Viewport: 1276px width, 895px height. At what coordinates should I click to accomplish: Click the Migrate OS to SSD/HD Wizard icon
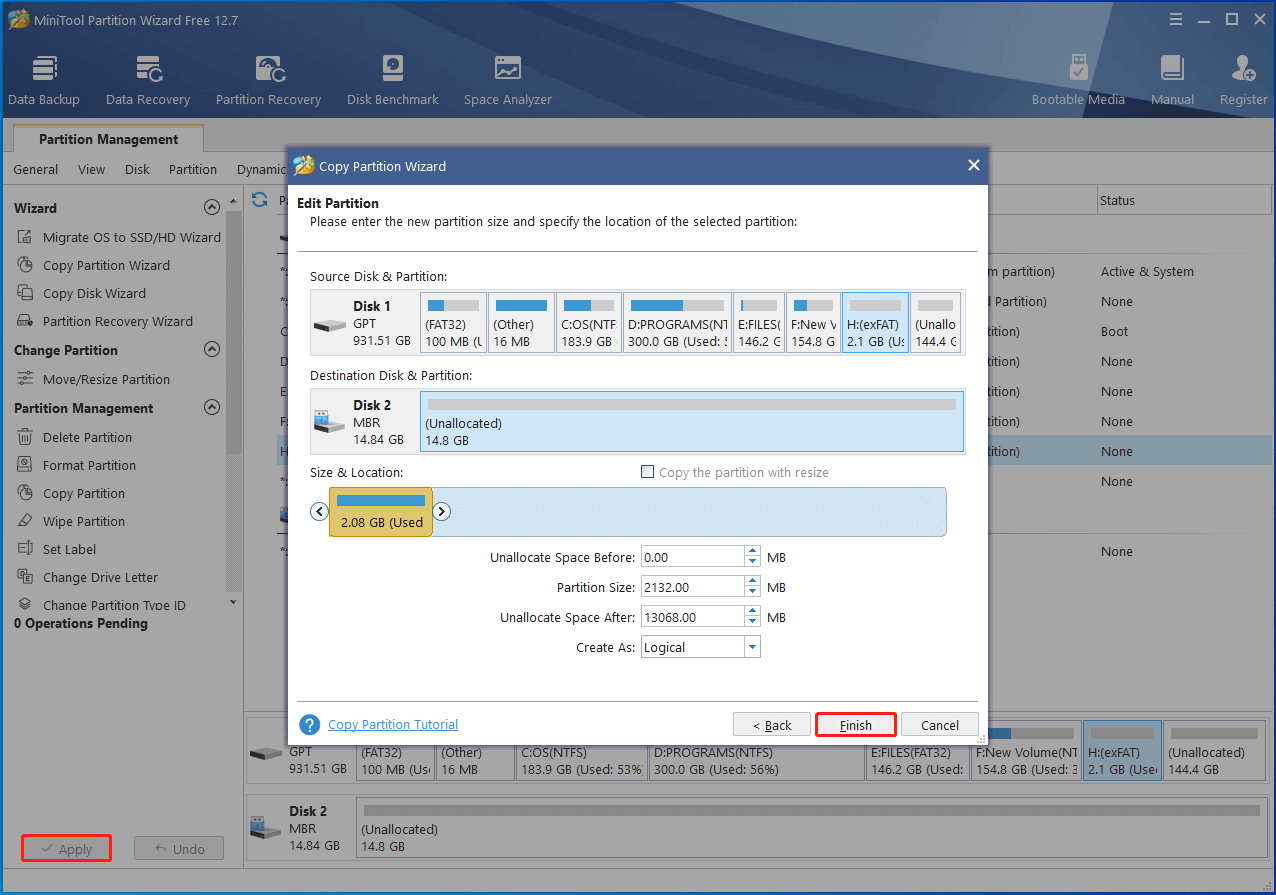(25, 237)
